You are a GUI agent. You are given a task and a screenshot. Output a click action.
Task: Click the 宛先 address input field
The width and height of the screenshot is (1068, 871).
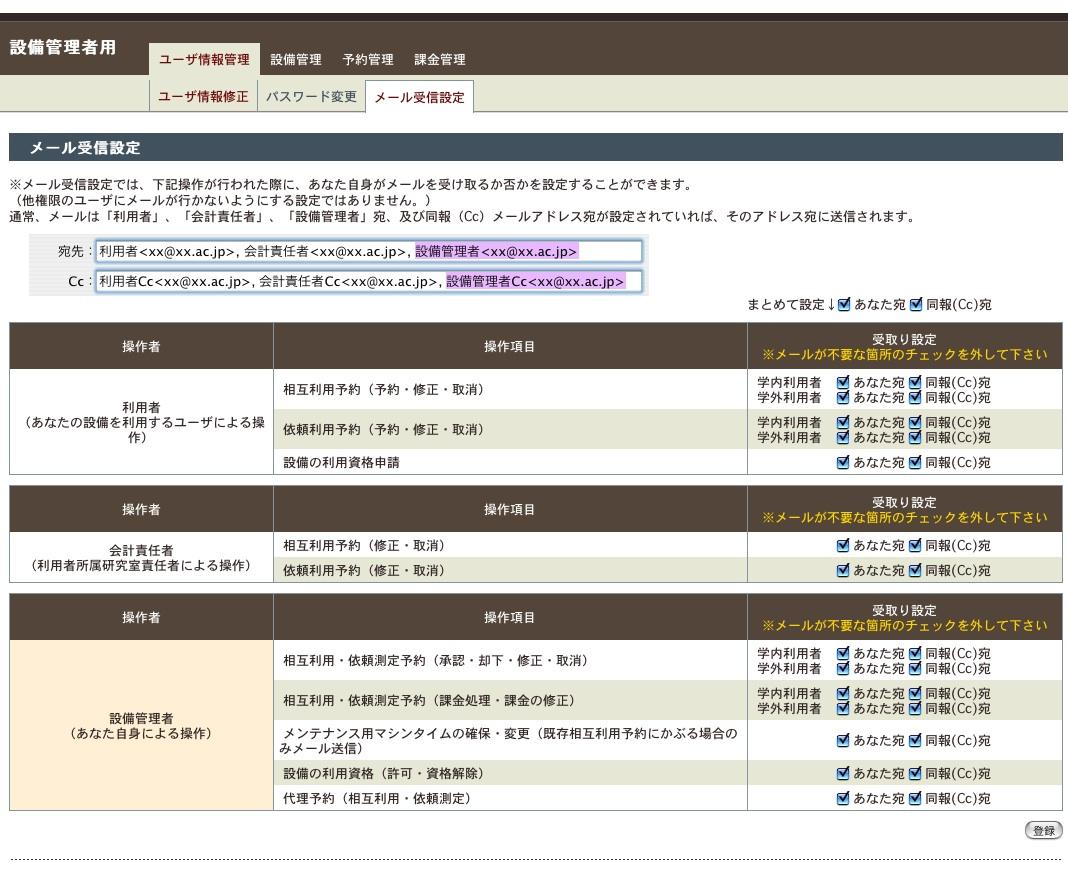368,251
